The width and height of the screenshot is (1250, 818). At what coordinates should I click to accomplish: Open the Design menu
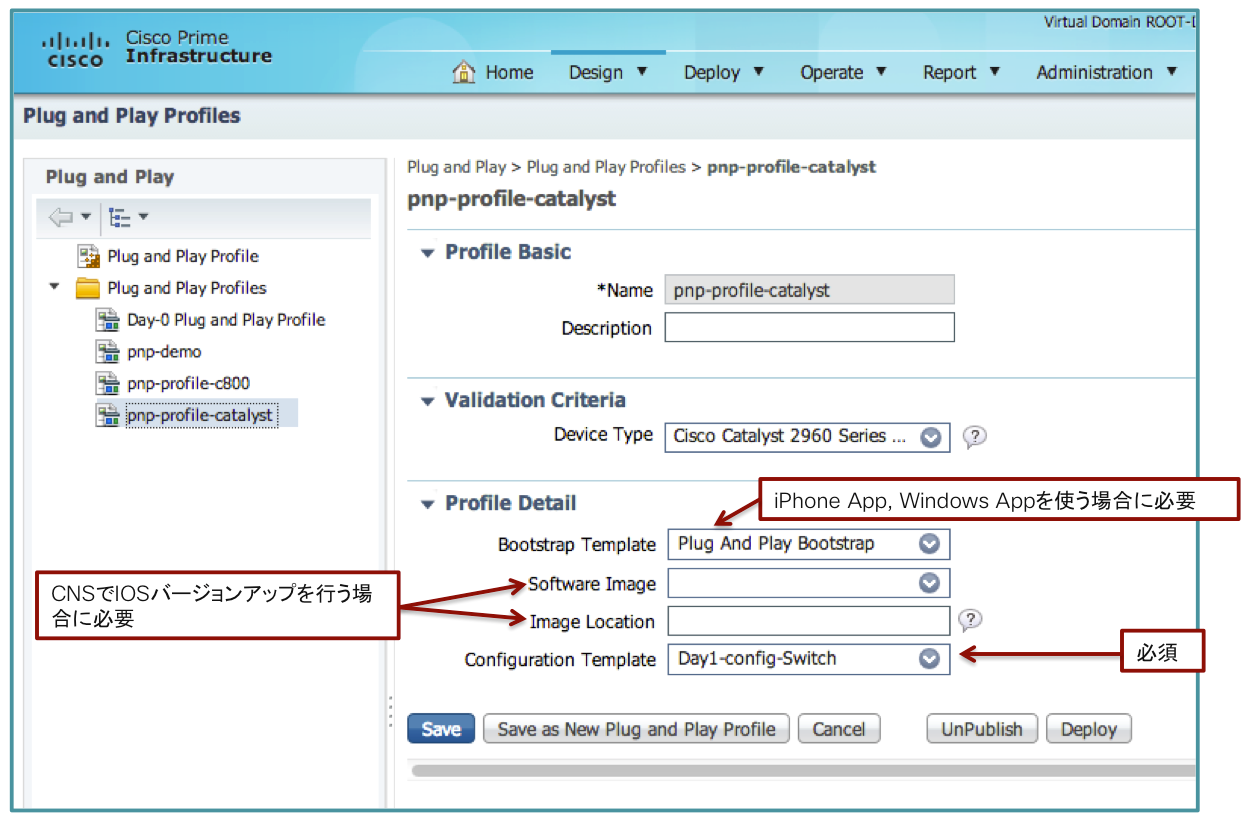(608, 72)
